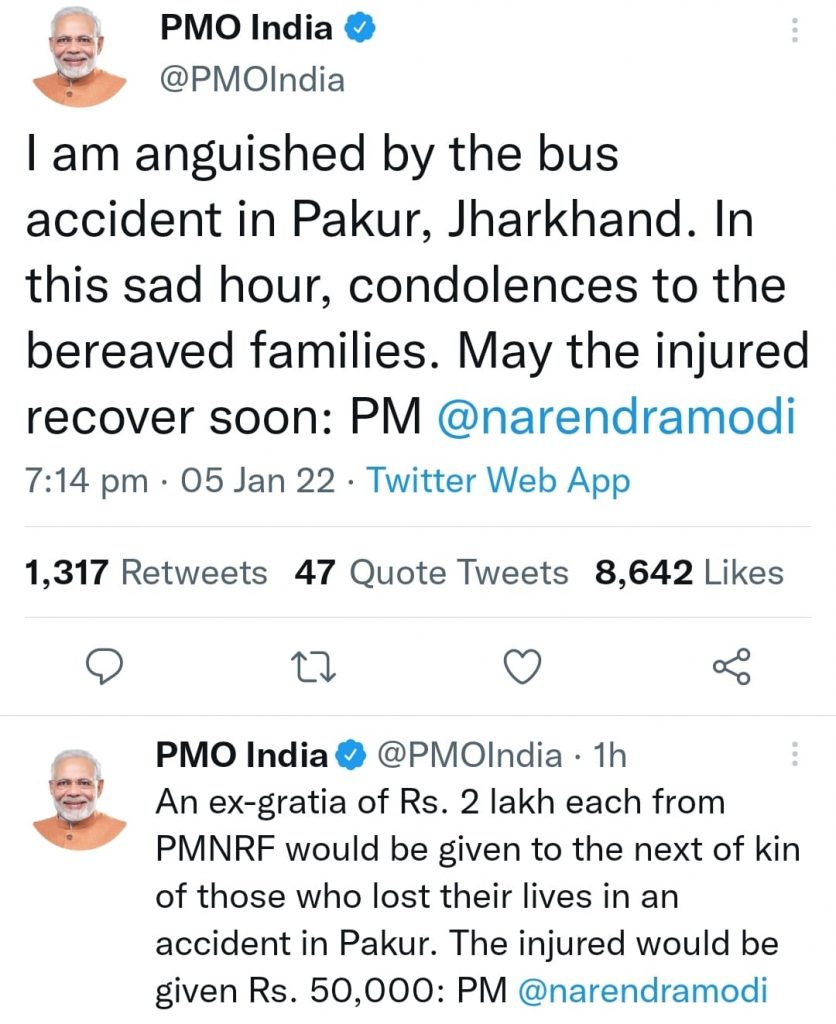Retweet the Pakur bus accident tweet
Image resolution: width=836 pixels, height=1024 pixels.
(x=314, y=666)
